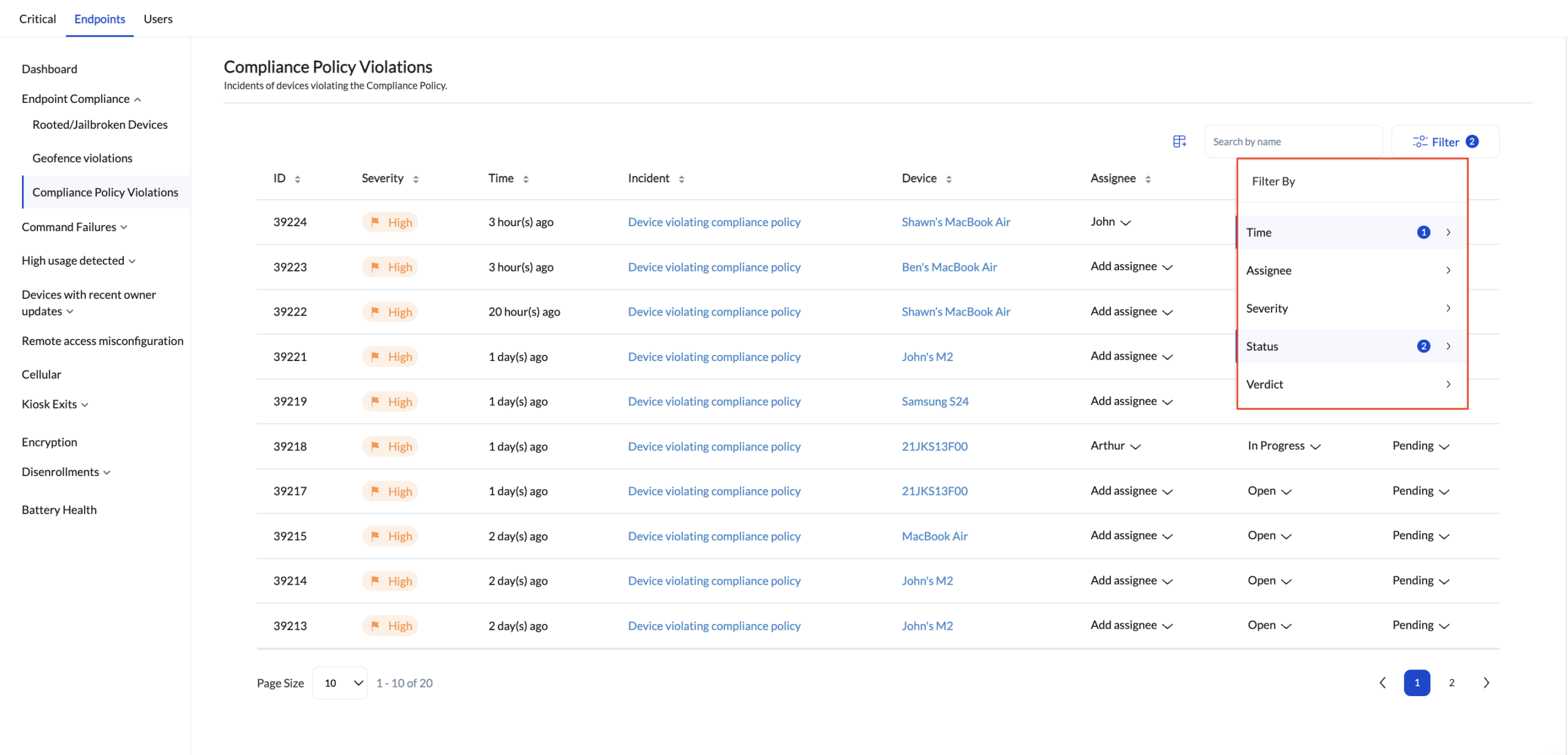Switch to the Users tab
This screenshot has width=1568, height=755.
coord(157,18)
